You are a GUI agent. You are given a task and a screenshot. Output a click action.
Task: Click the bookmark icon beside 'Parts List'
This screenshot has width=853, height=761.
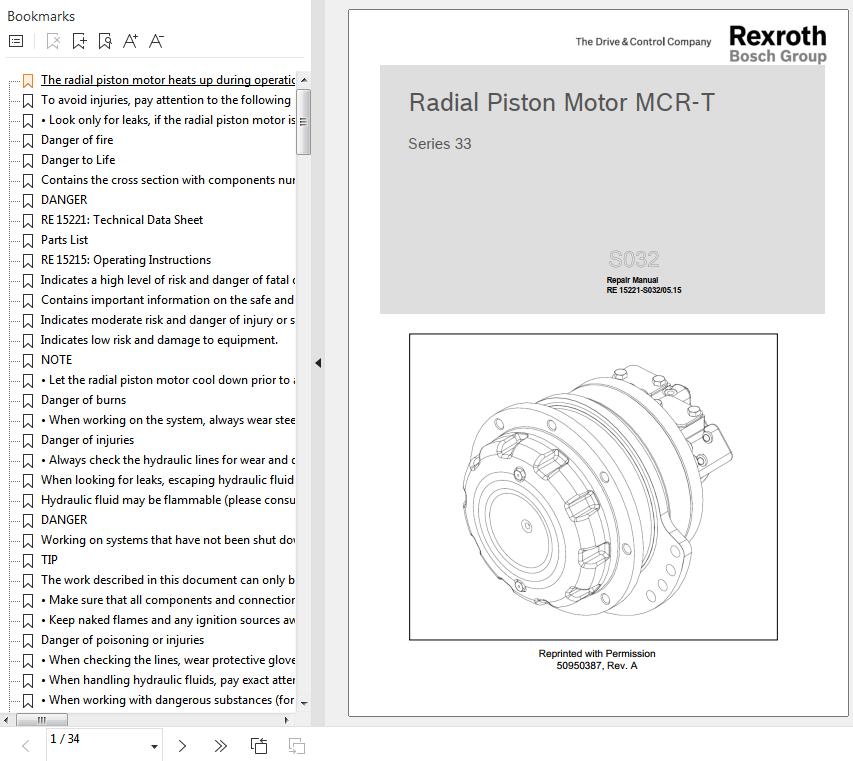coord(28,241)
